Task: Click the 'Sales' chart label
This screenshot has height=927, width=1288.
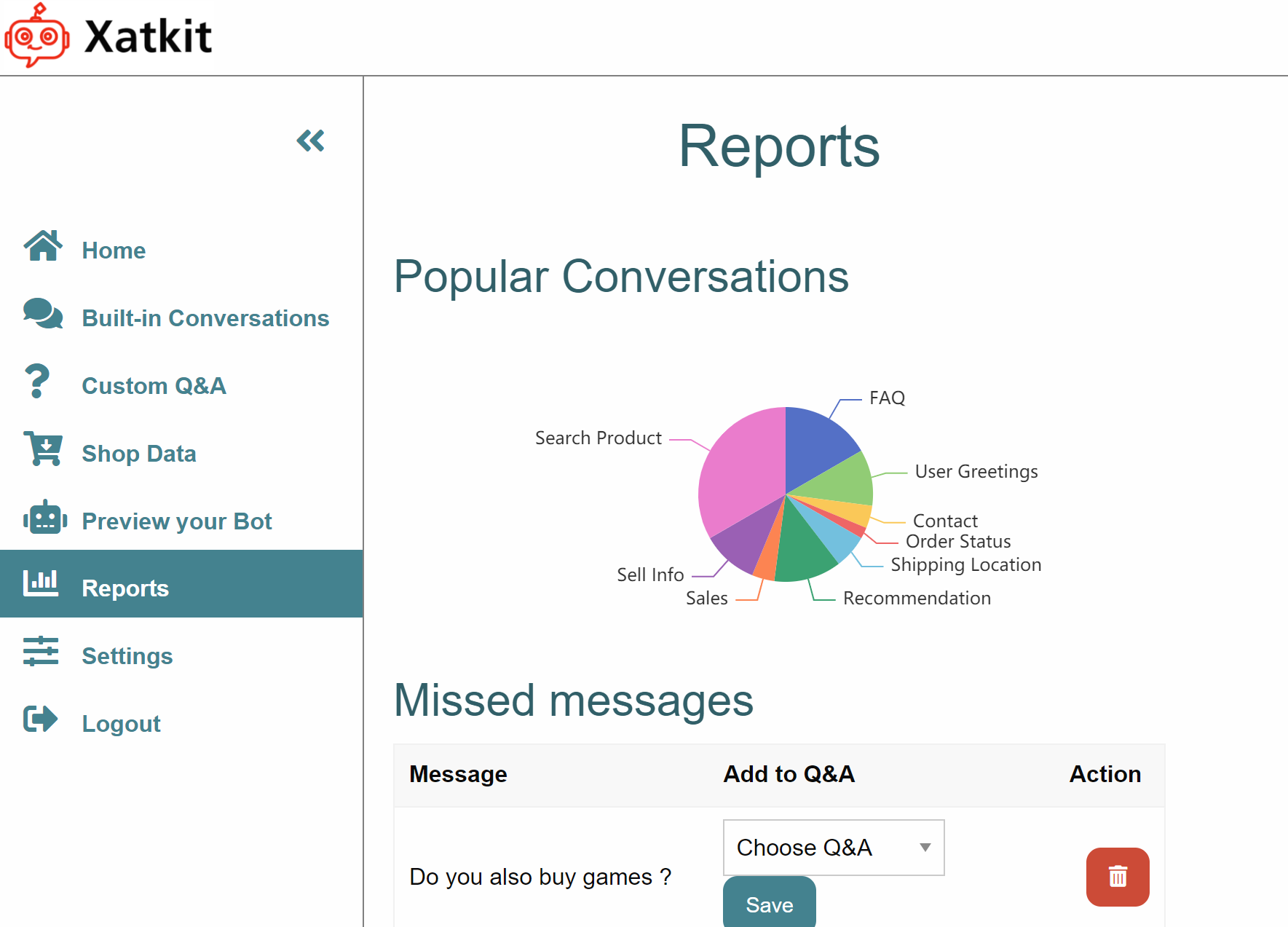Action: (706, 599)
